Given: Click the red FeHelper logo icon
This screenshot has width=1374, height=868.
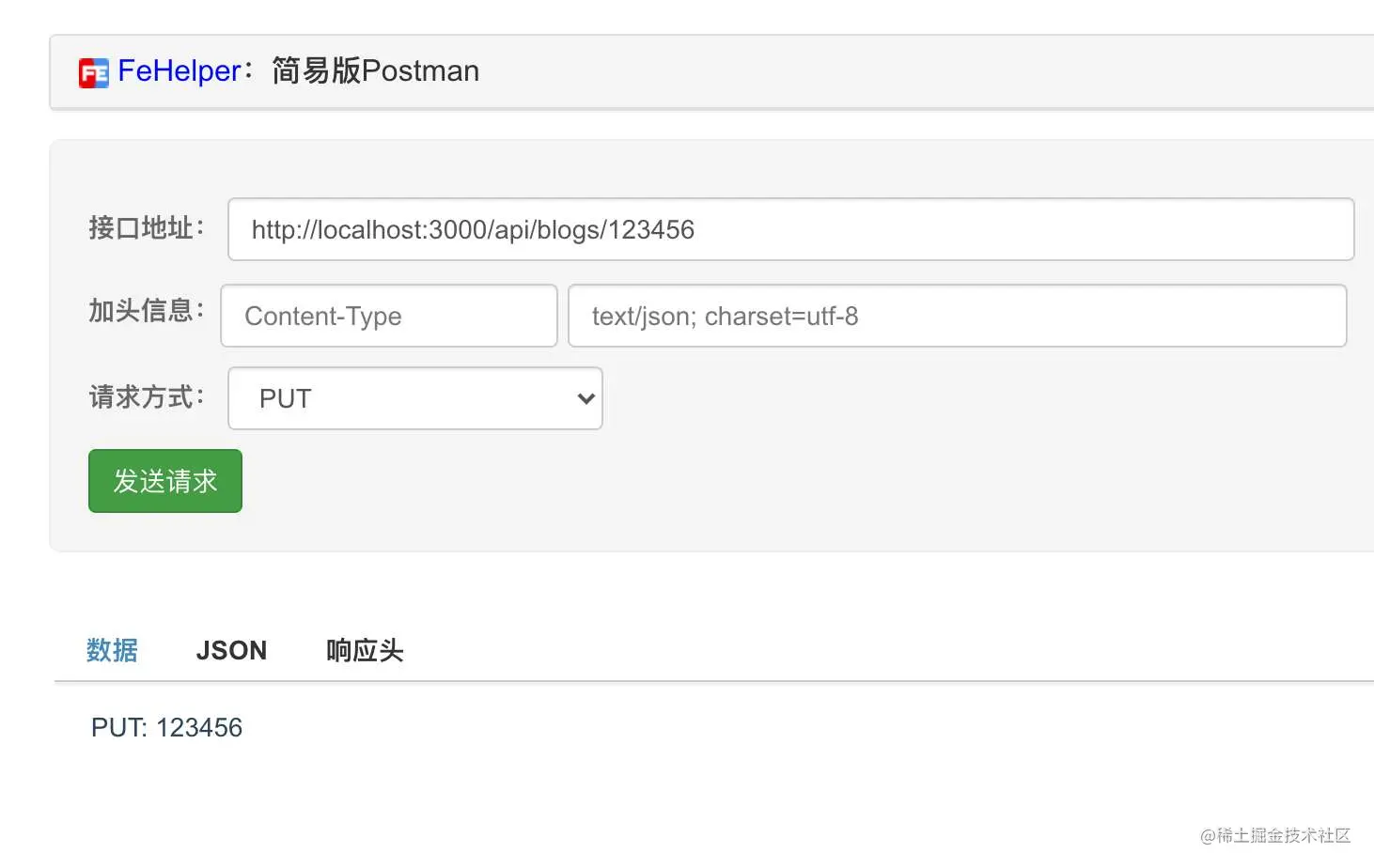Looking at the screenshot, I should point(93,72).
